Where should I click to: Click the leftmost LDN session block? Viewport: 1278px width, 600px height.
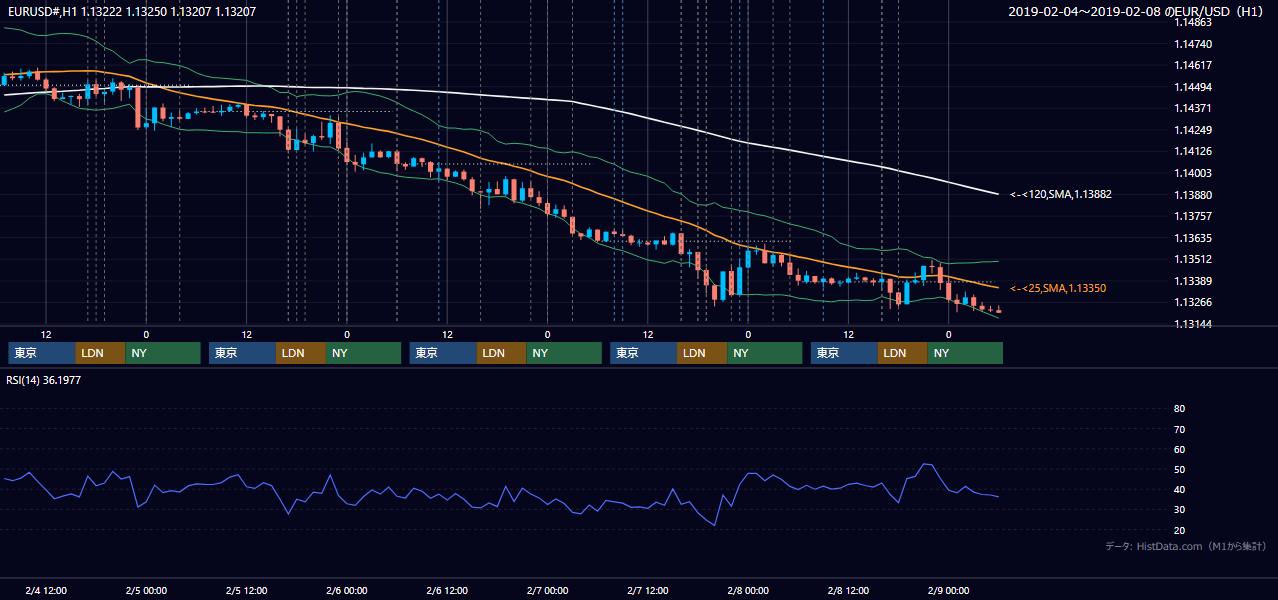tap(101, 353)
